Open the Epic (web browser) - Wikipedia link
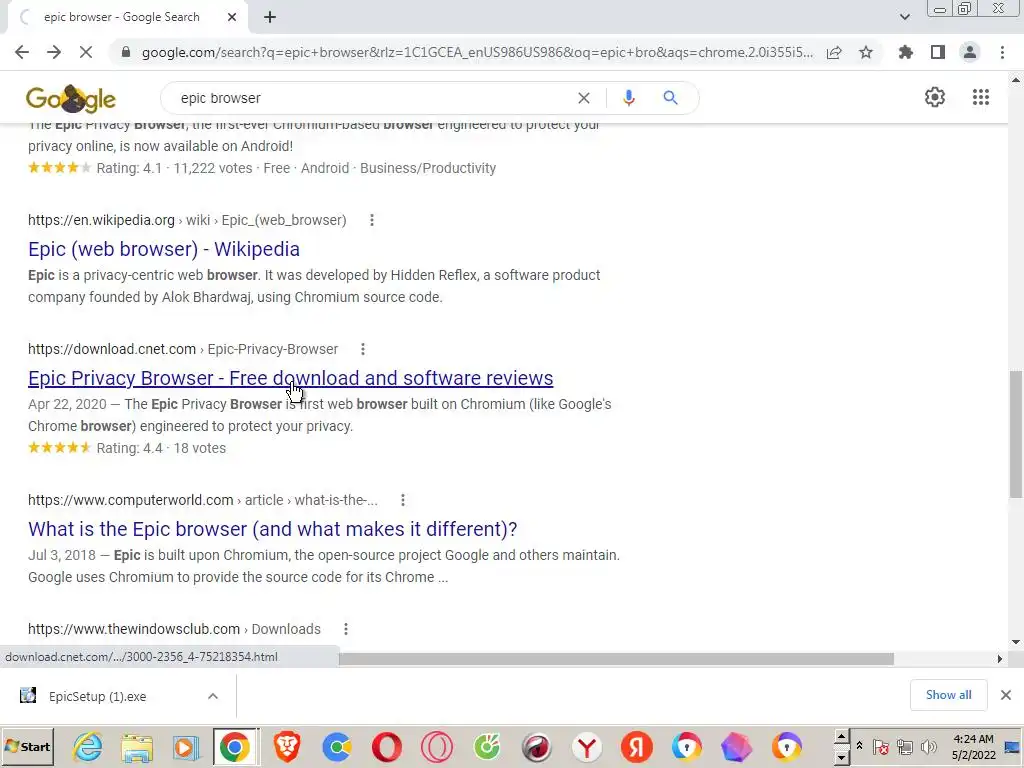The image size is (1024, 768). coord(164,249)
